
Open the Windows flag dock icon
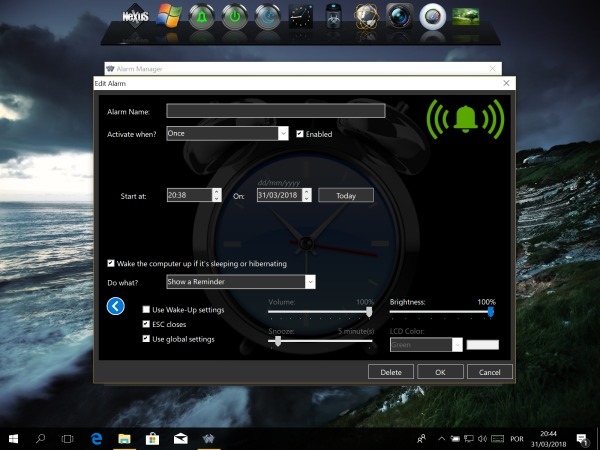170,18
